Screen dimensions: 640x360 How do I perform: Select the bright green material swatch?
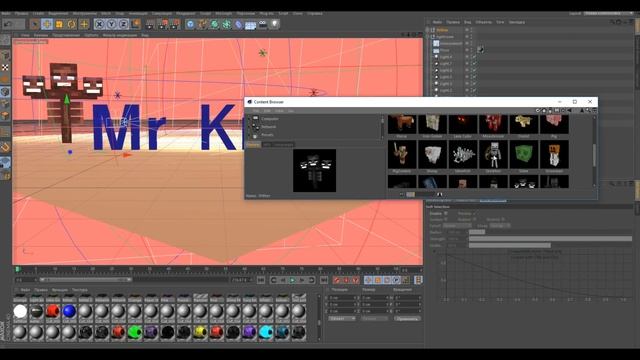134,333
